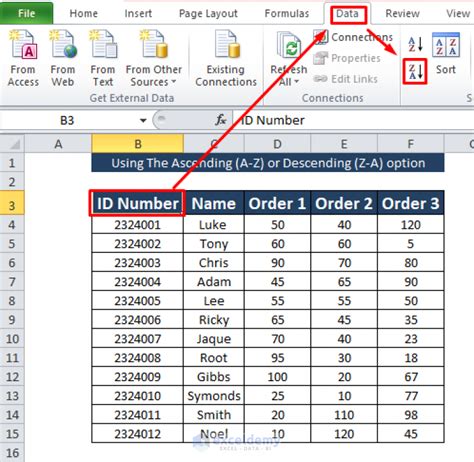Switch to the Page Layout tab
474x462 pixels.
[x=208, y=13]
